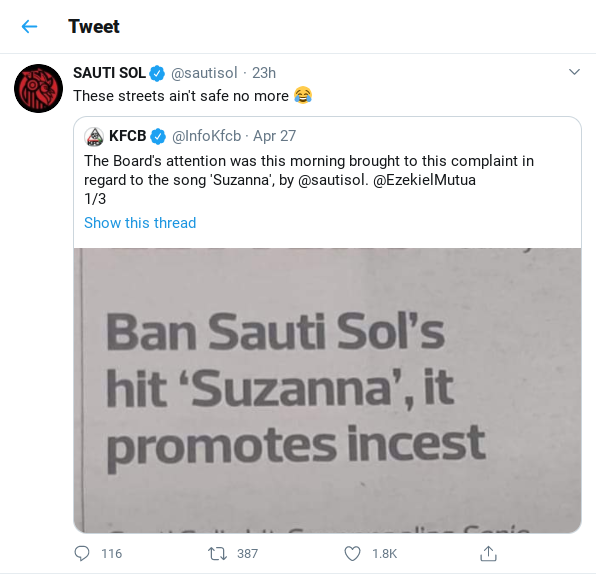Go back using the left arrow
Screen dimensions: 596x574
pos(29,27)
